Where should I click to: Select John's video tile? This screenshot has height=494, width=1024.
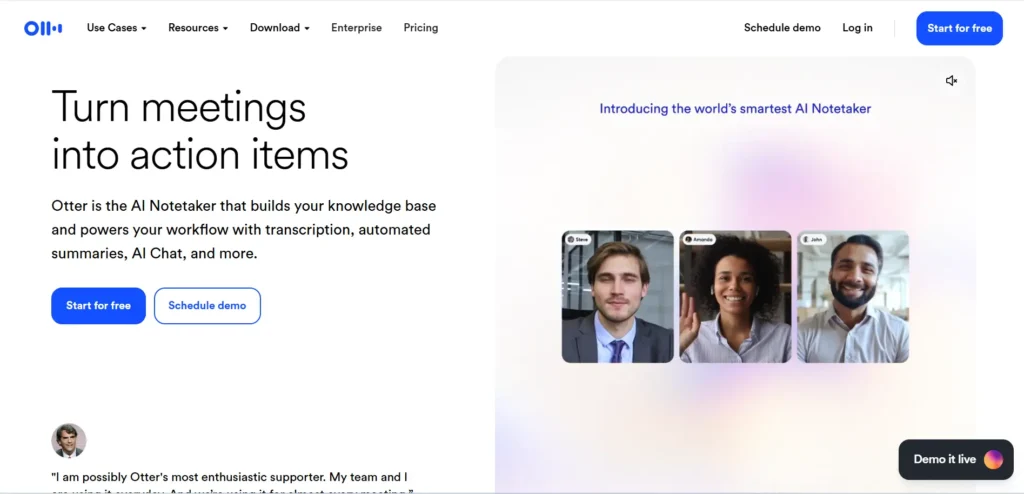tap(853, 297)
